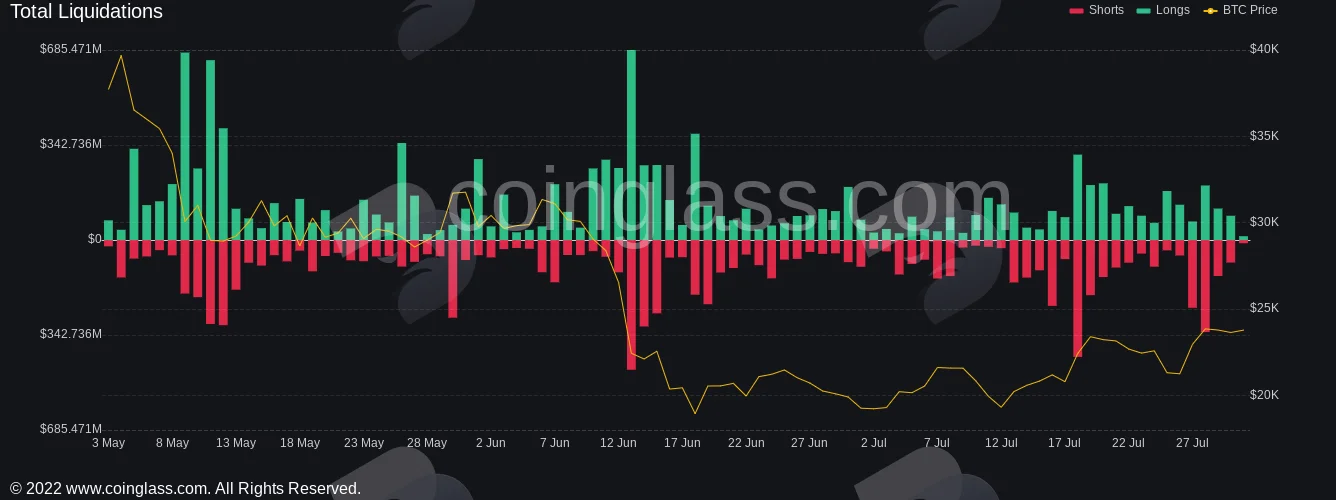1336x500 pixels.
Task: Select the 17 Jul date label
Action: point(1064,442)
